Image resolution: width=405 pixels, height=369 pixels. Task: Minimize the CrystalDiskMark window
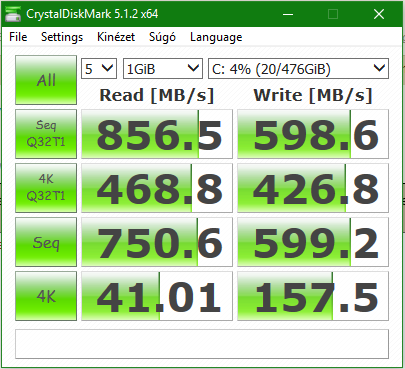288,14
